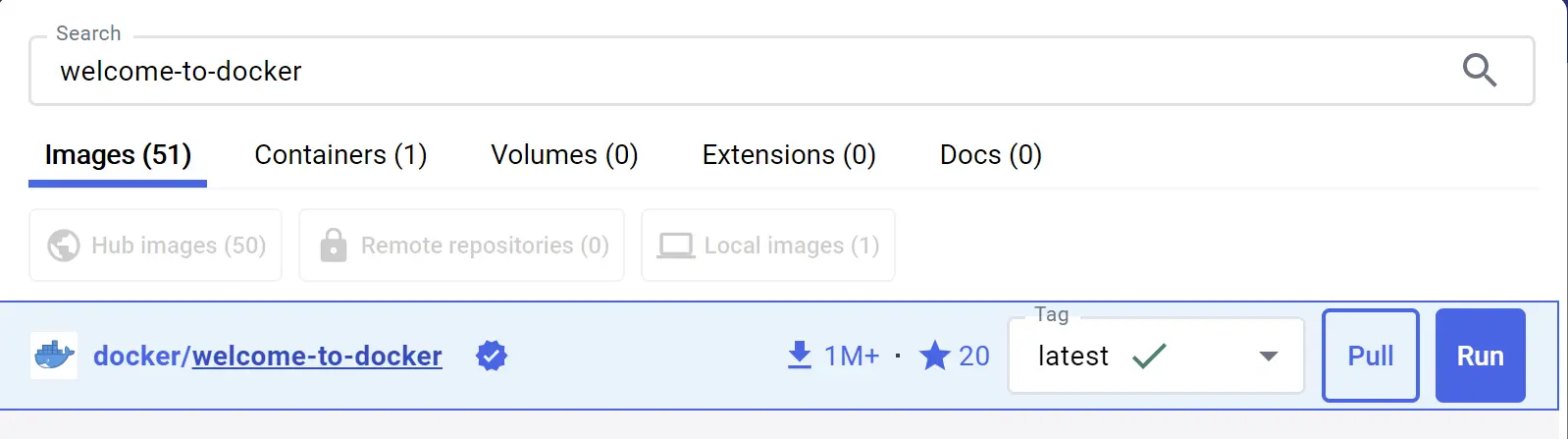The image size is (1568, 440).
Task: Click the laptop icon for Local images
Action: pyautogui.click(x=675, y=246)
